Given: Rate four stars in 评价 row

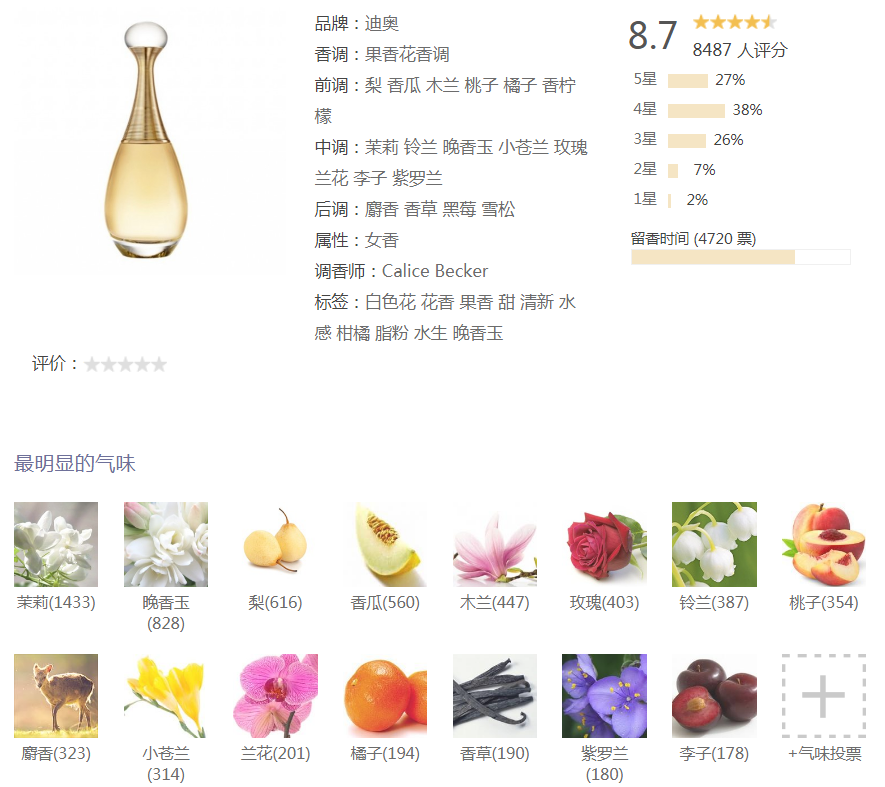Looking at the screenshot, I should tap(142, 364).
